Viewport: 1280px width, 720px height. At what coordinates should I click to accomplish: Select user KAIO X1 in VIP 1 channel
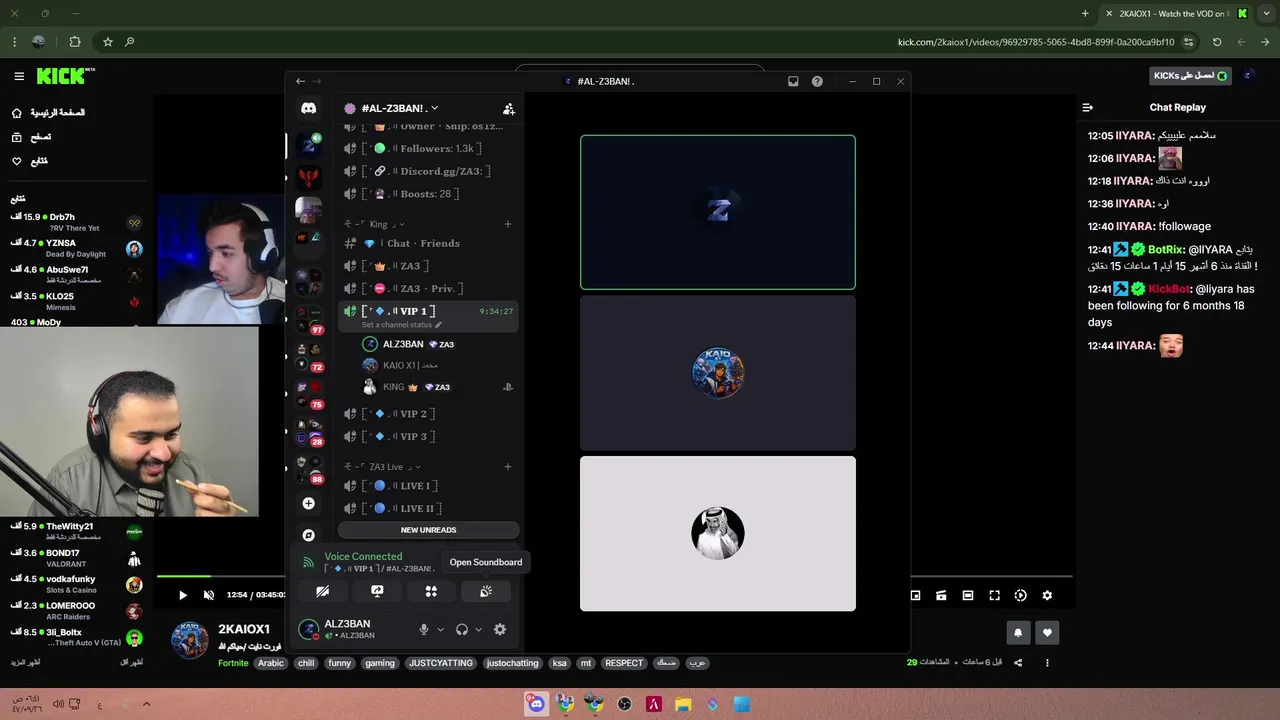click(428, 365)
